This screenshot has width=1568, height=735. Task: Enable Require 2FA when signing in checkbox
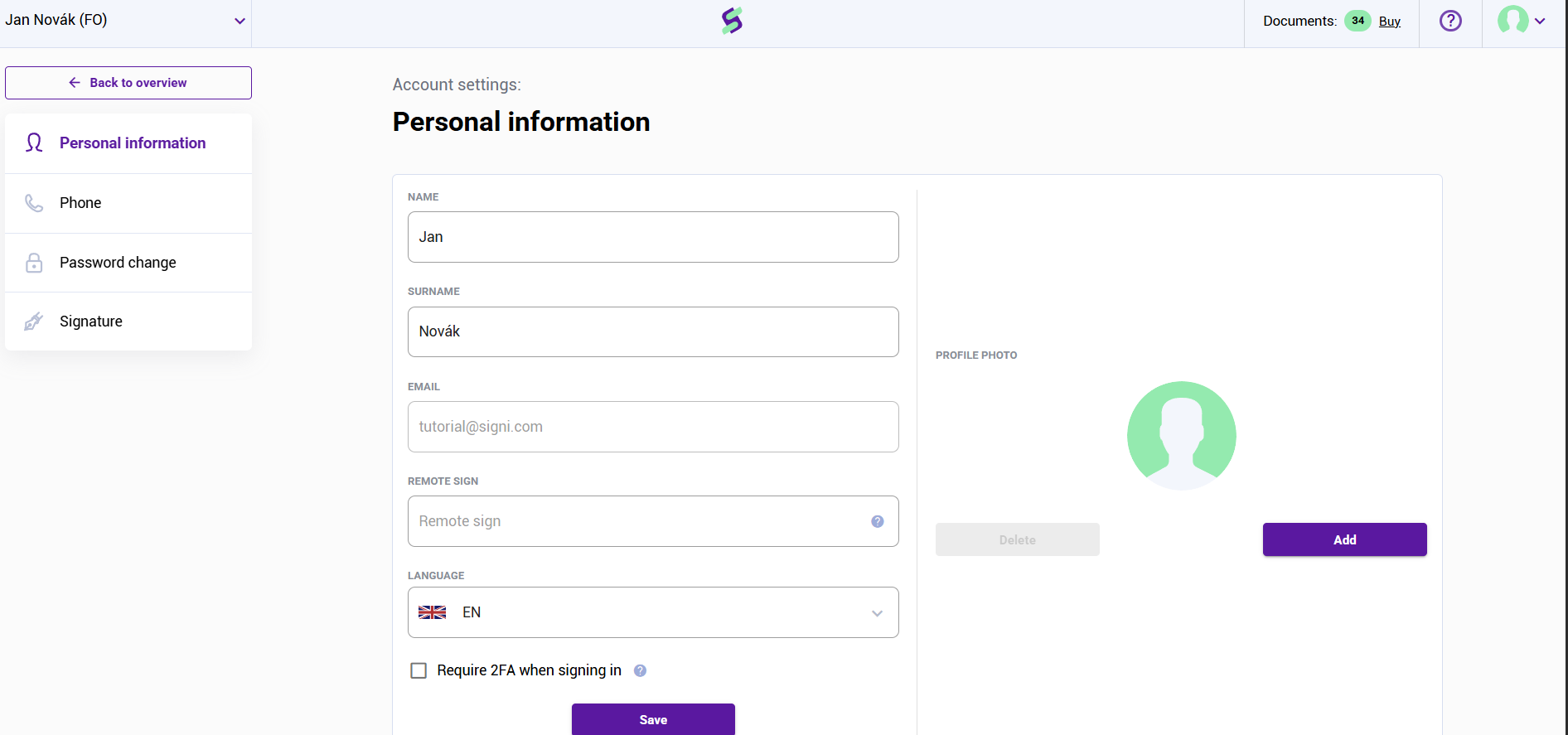click(419, 670)
